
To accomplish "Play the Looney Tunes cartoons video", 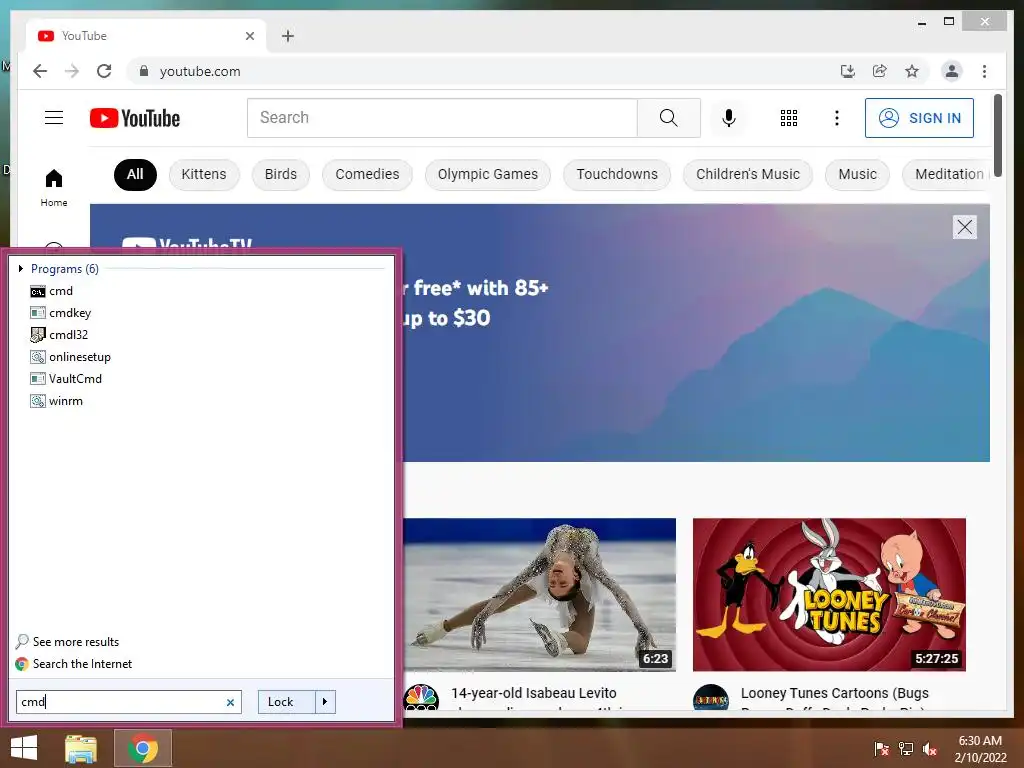I will coord(829,594).
